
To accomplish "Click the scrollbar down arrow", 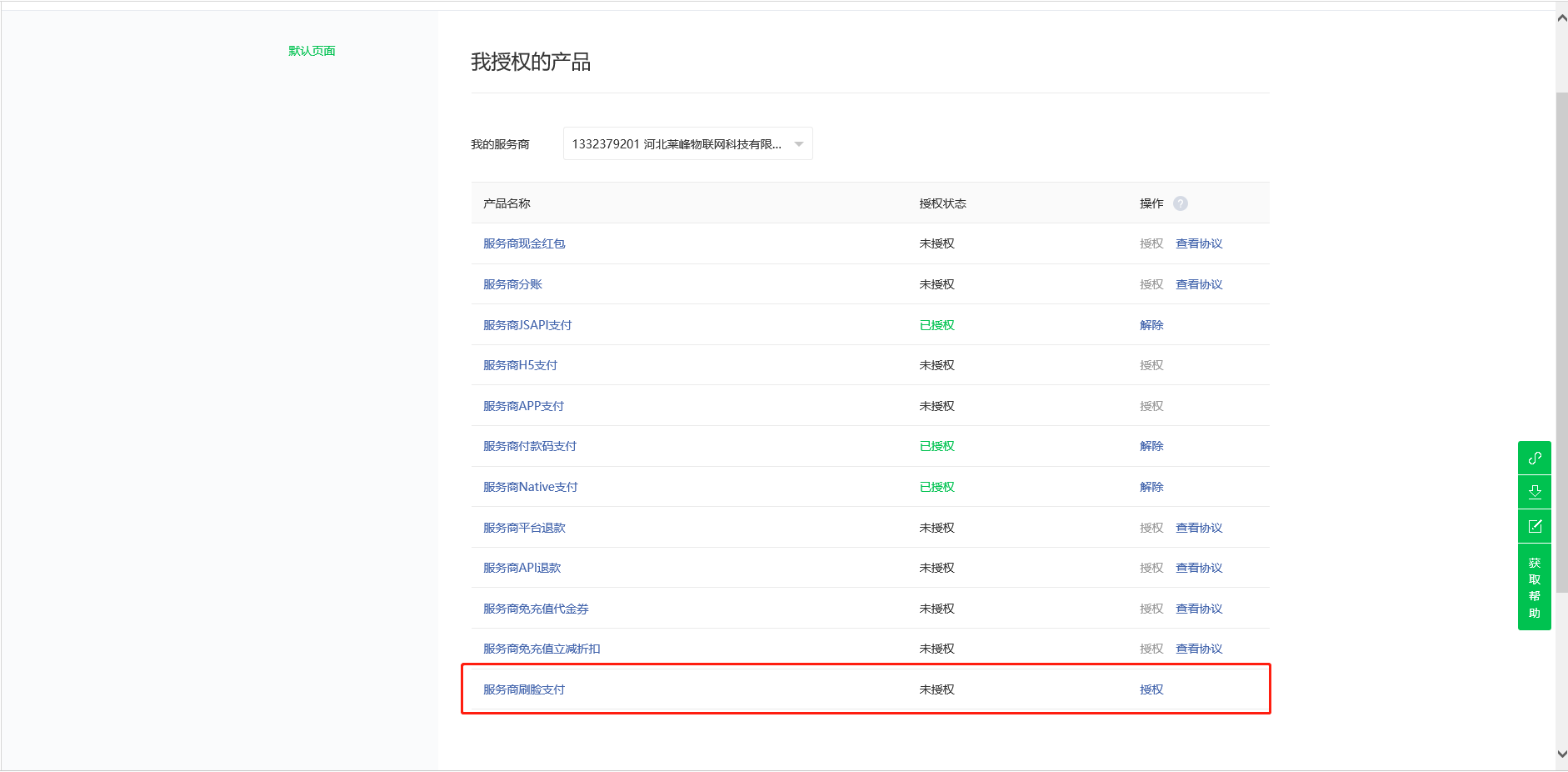I will [1561, 754].
